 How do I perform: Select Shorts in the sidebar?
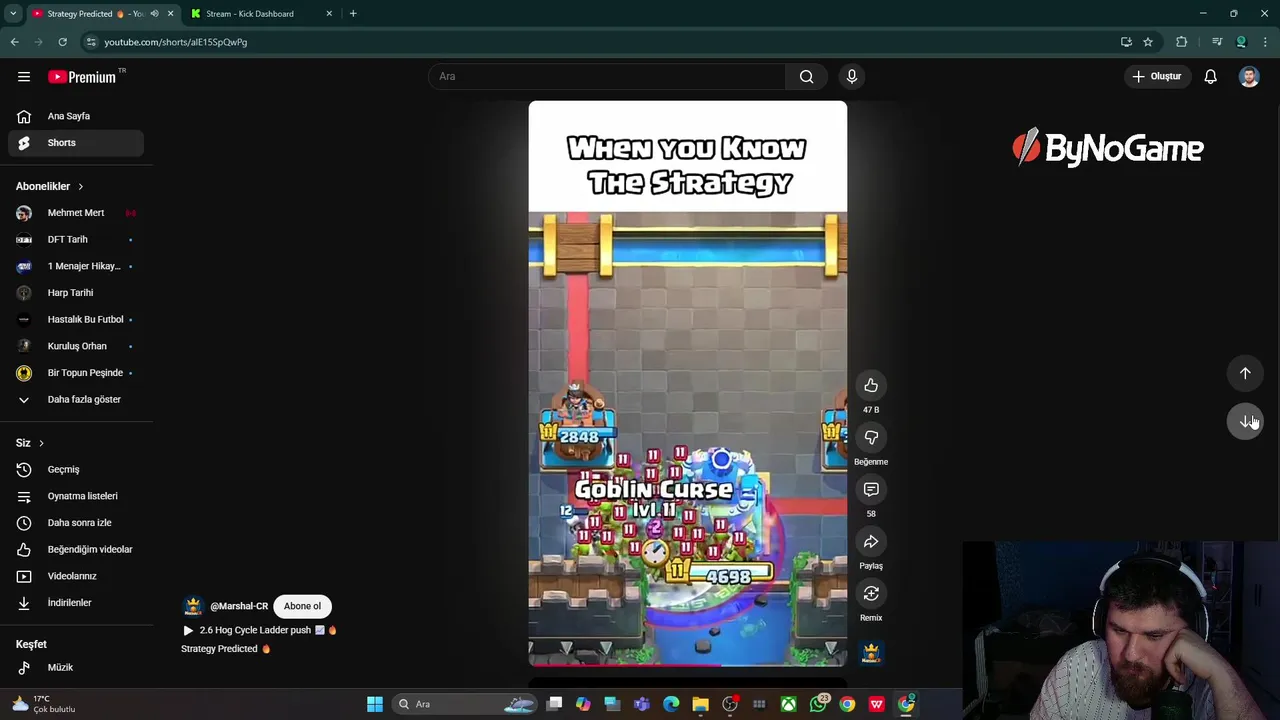coord(76,143)
